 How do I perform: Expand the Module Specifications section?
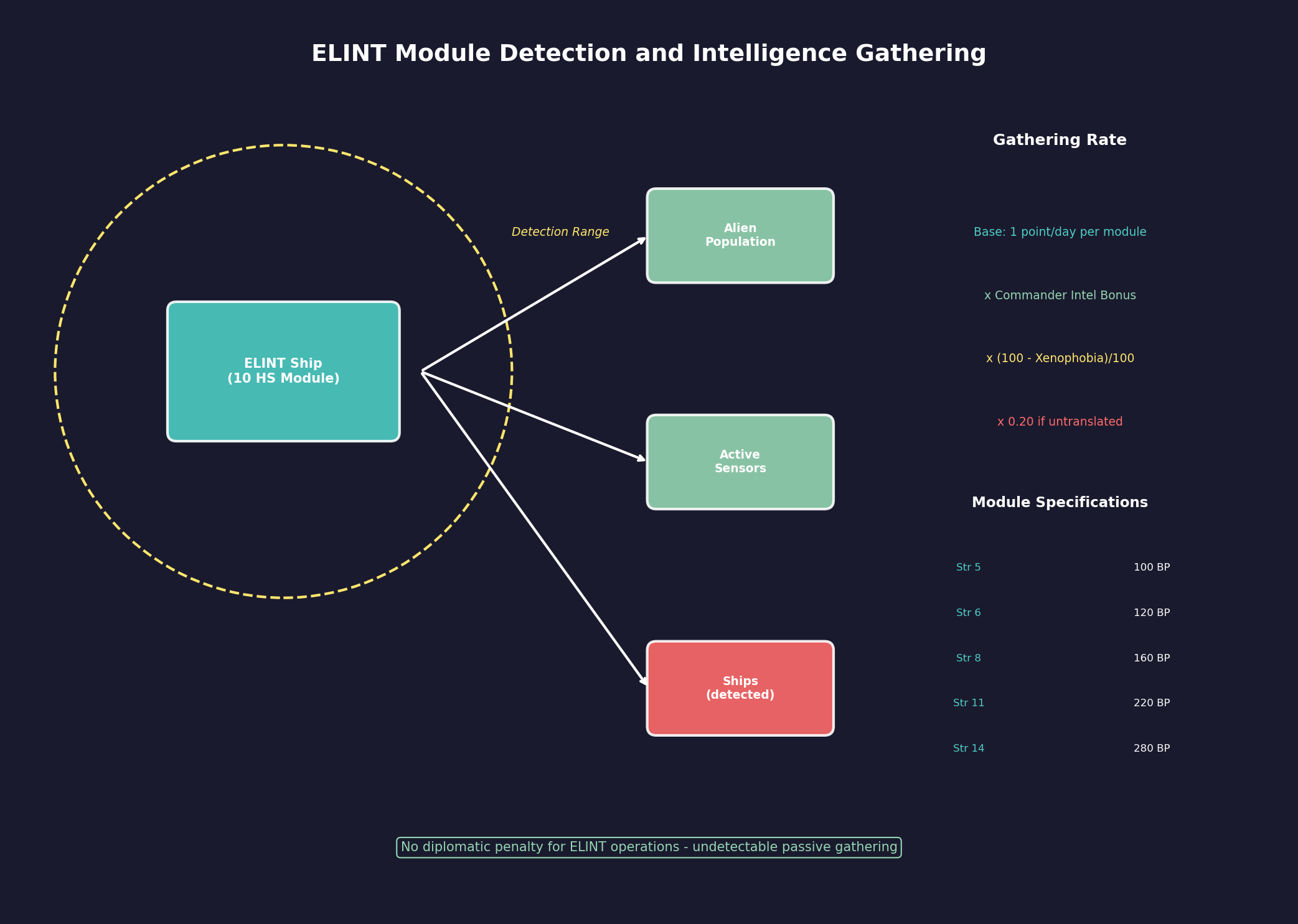click(x=1060, y=502)
